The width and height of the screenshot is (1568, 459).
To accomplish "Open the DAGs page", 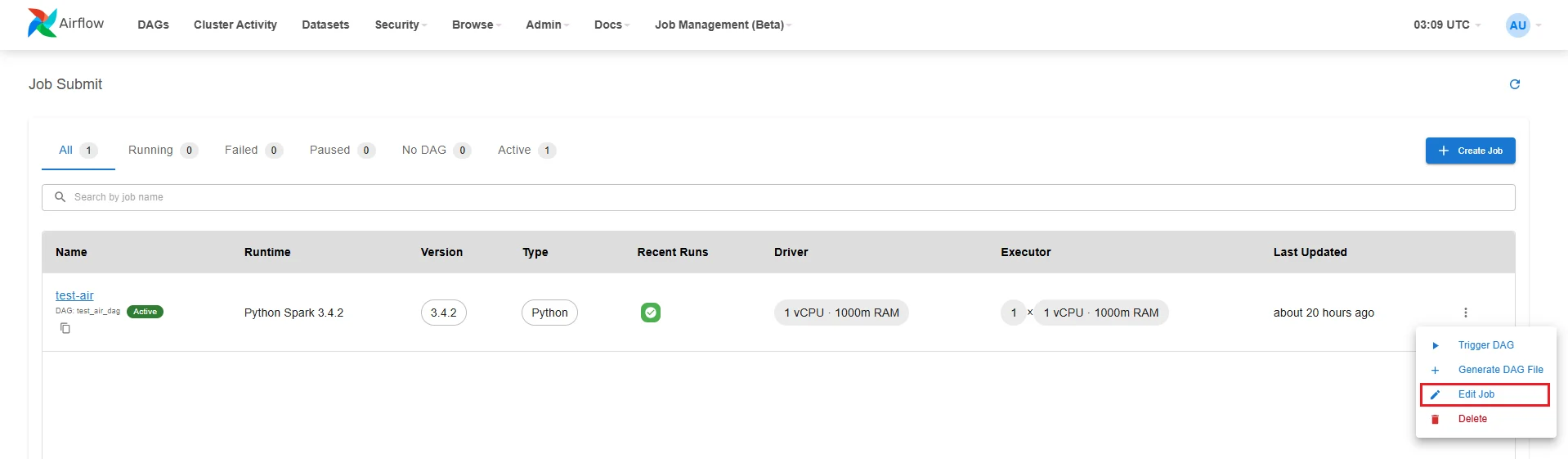I will (153, 25).
